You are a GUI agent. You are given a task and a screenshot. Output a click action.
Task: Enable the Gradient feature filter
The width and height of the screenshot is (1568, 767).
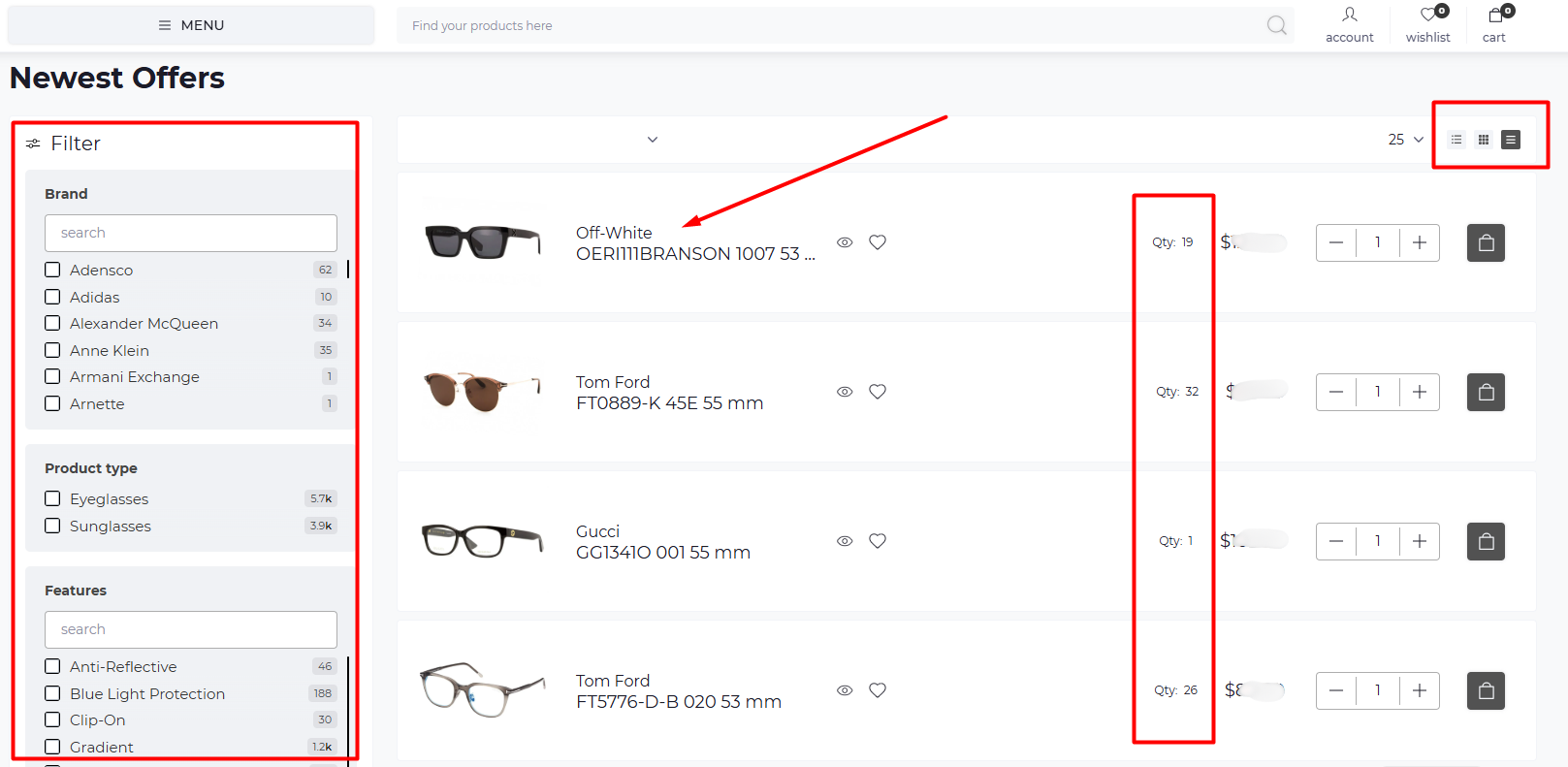[x=52, y=747]
